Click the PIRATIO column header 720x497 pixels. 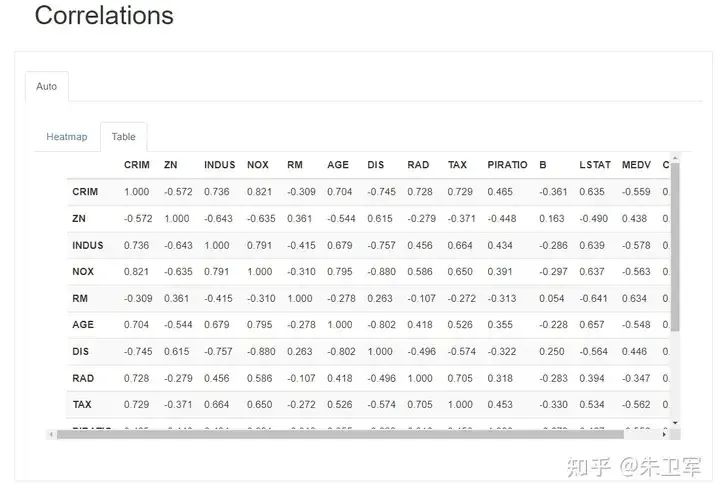(x=507, y=165)
